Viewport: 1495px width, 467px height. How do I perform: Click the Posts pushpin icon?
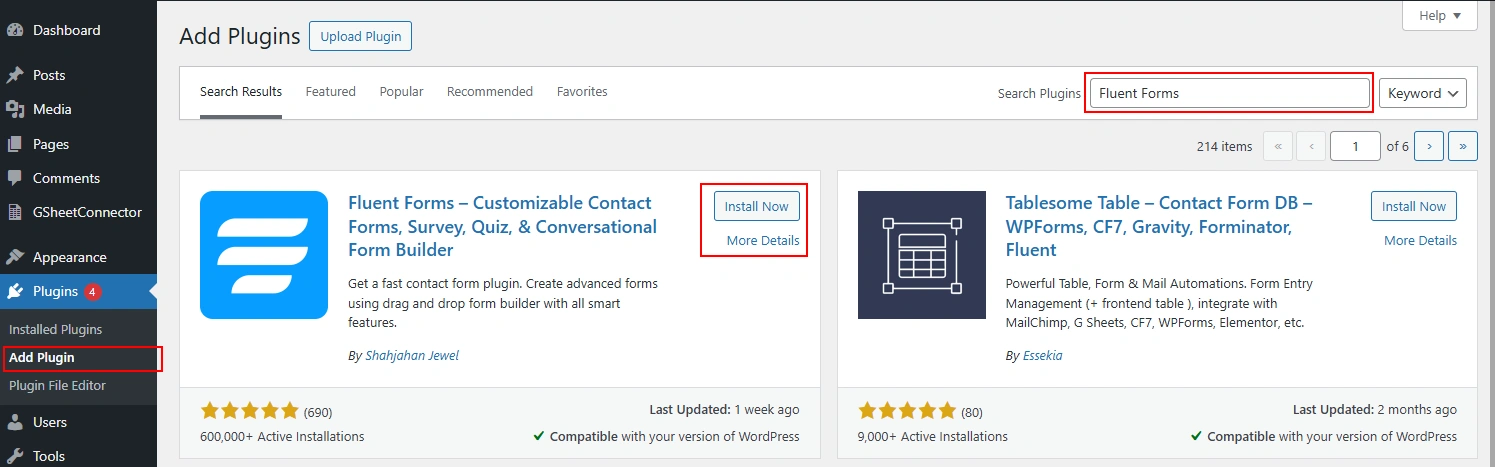(x=15, y=75)
